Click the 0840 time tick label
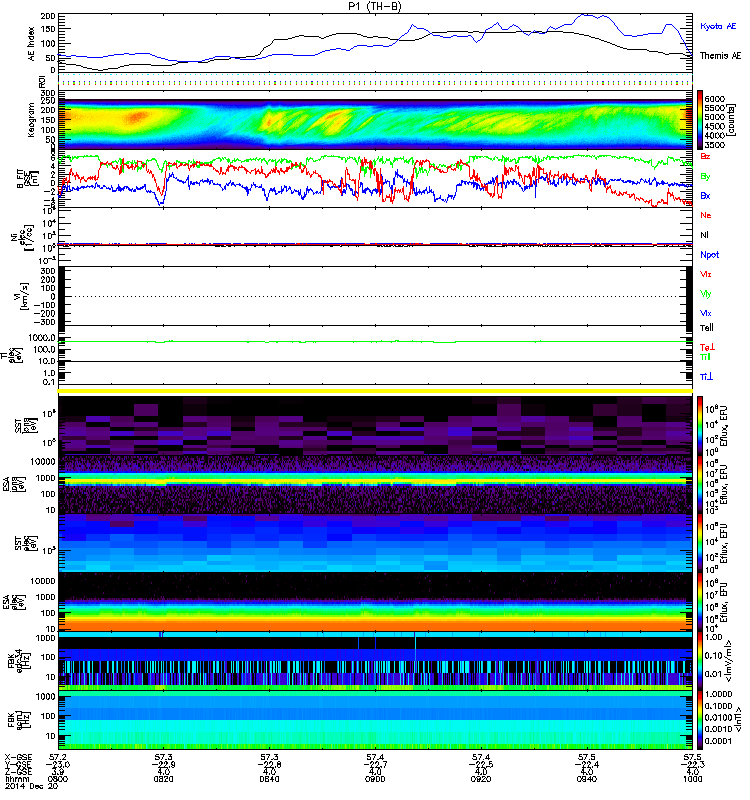 (x=269, y=779)
